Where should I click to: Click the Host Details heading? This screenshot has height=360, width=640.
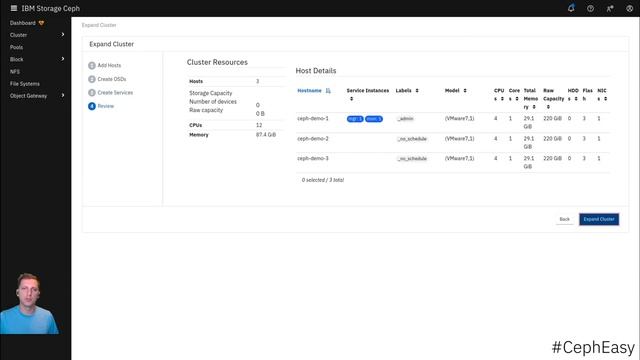316,71
